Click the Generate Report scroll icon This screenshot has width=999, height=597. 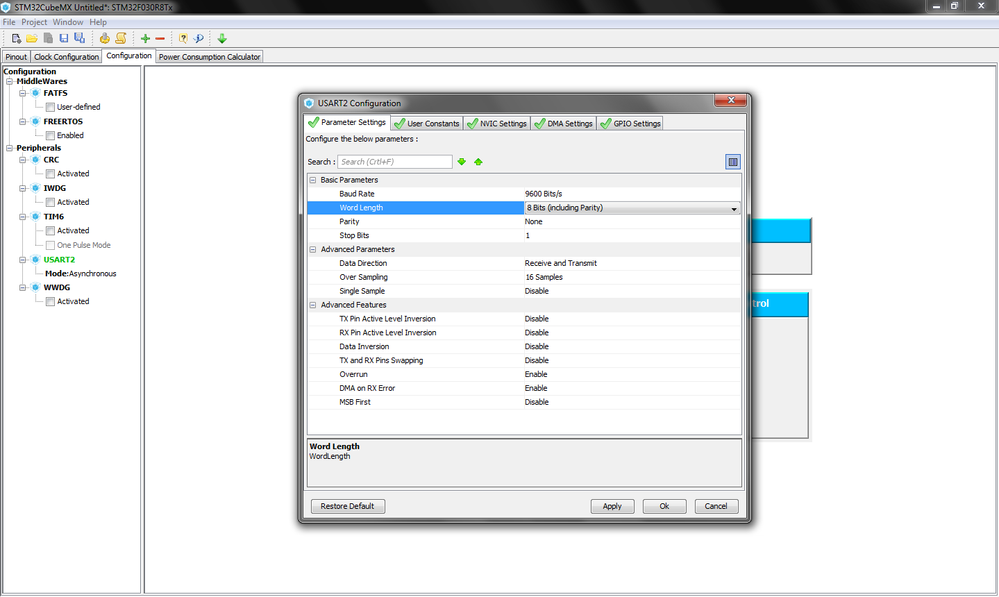(x=120, y=38)
